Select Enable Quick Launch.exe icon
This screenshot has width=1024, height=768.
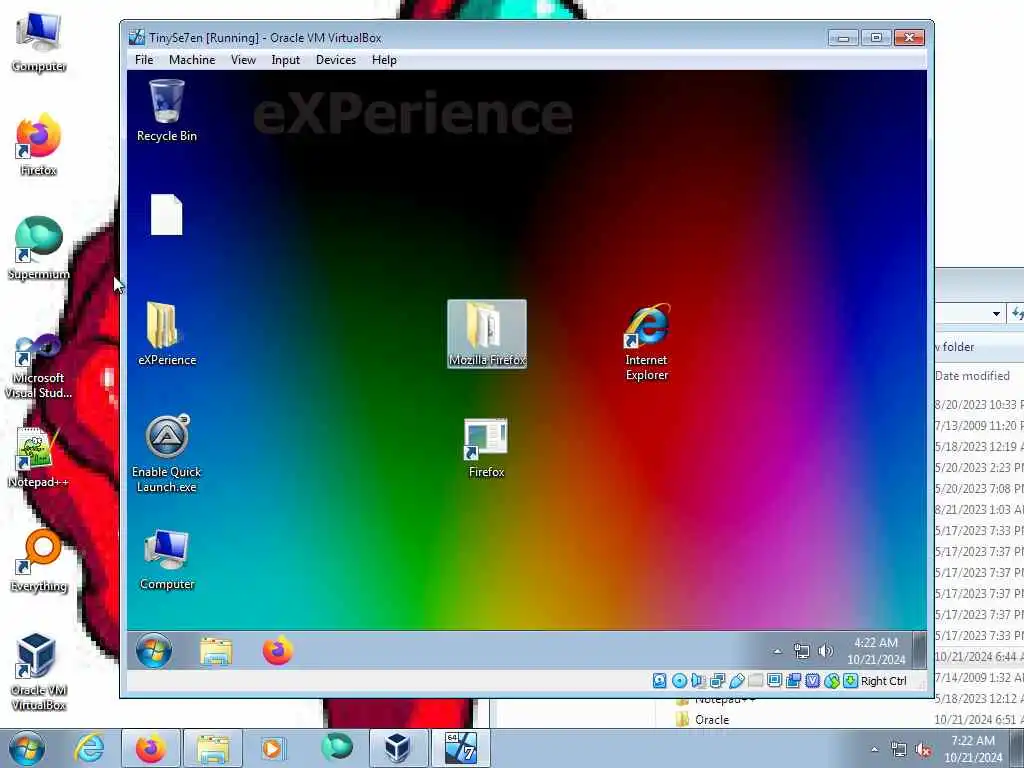click(167, 453)
